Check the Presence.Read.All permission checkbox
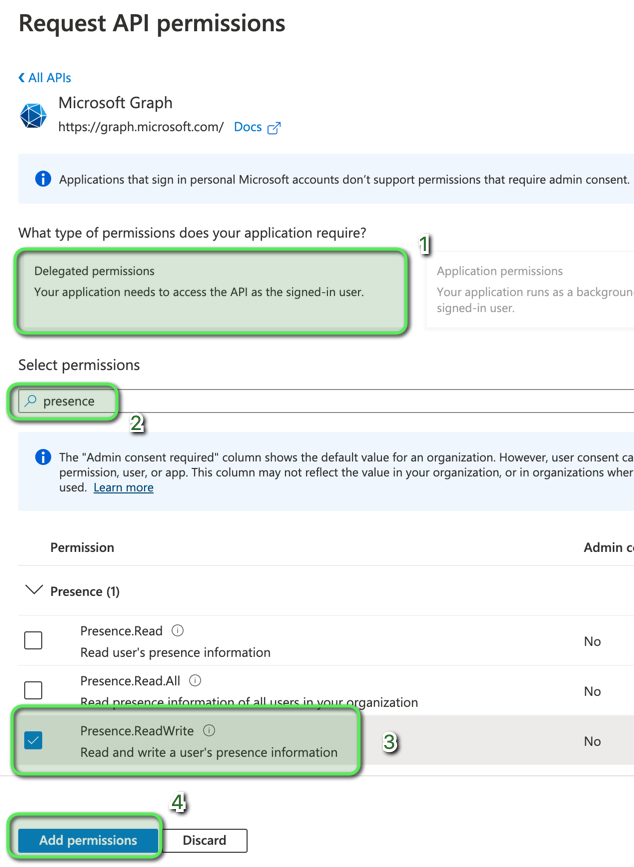 (33, 690)
